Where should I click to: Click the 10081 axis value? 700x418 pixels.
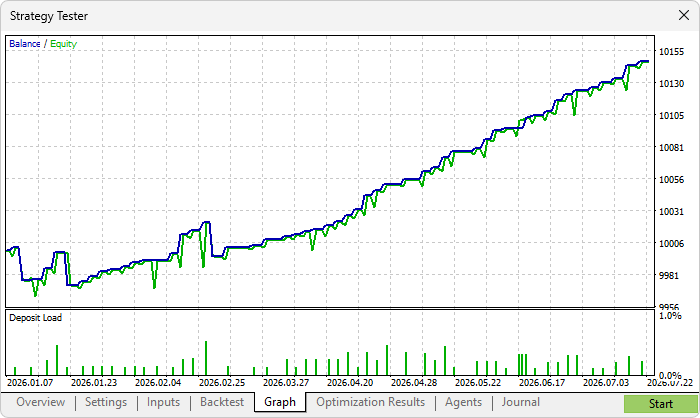pos(671,147)
